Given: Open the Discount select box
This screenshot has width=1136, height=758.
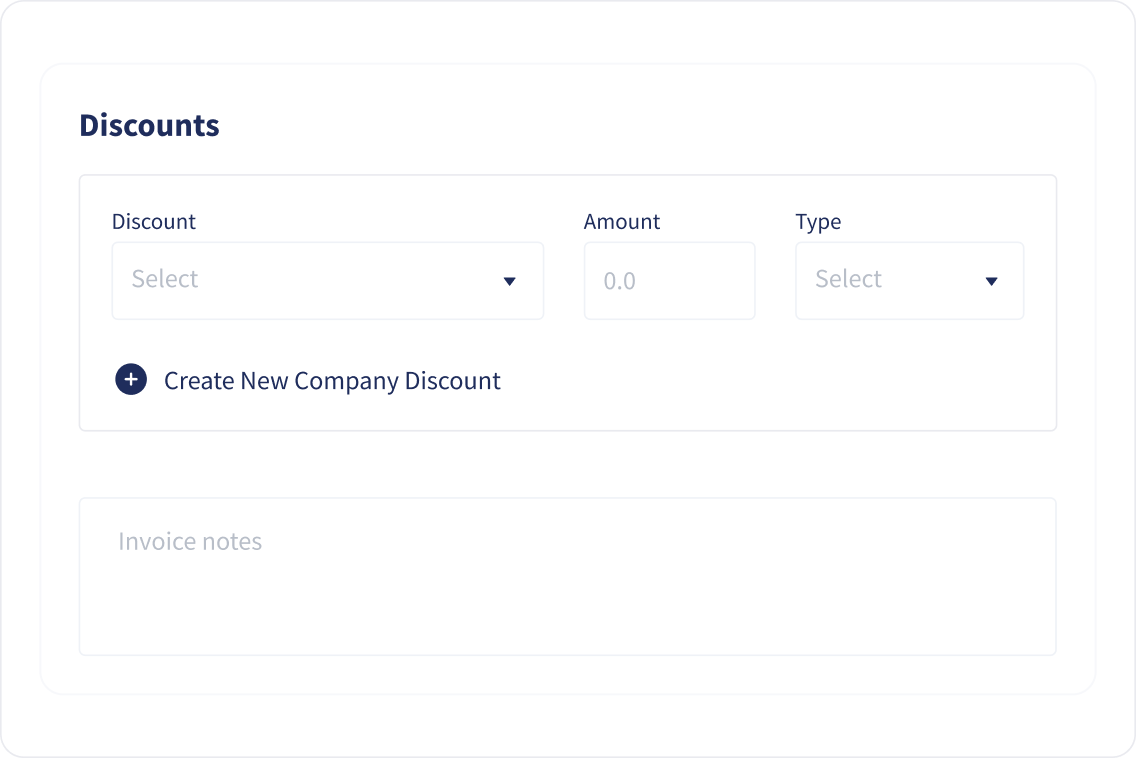Looking at the screenshot, I should 327,280.
